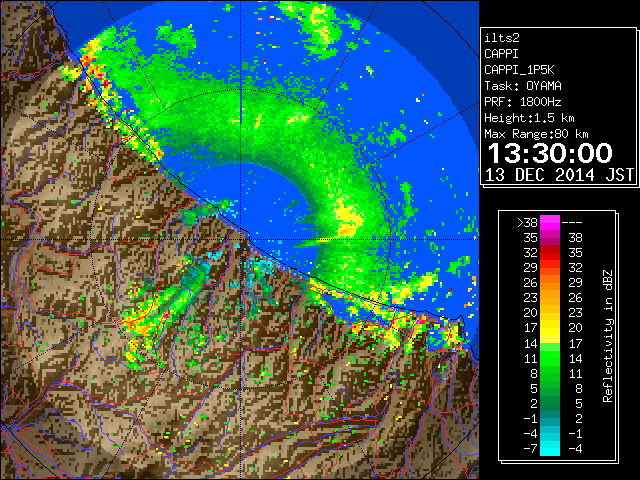Click the 'PRF: 1800Hz' line
Viewport: 640px width, 480px height.
pos(522,102)
